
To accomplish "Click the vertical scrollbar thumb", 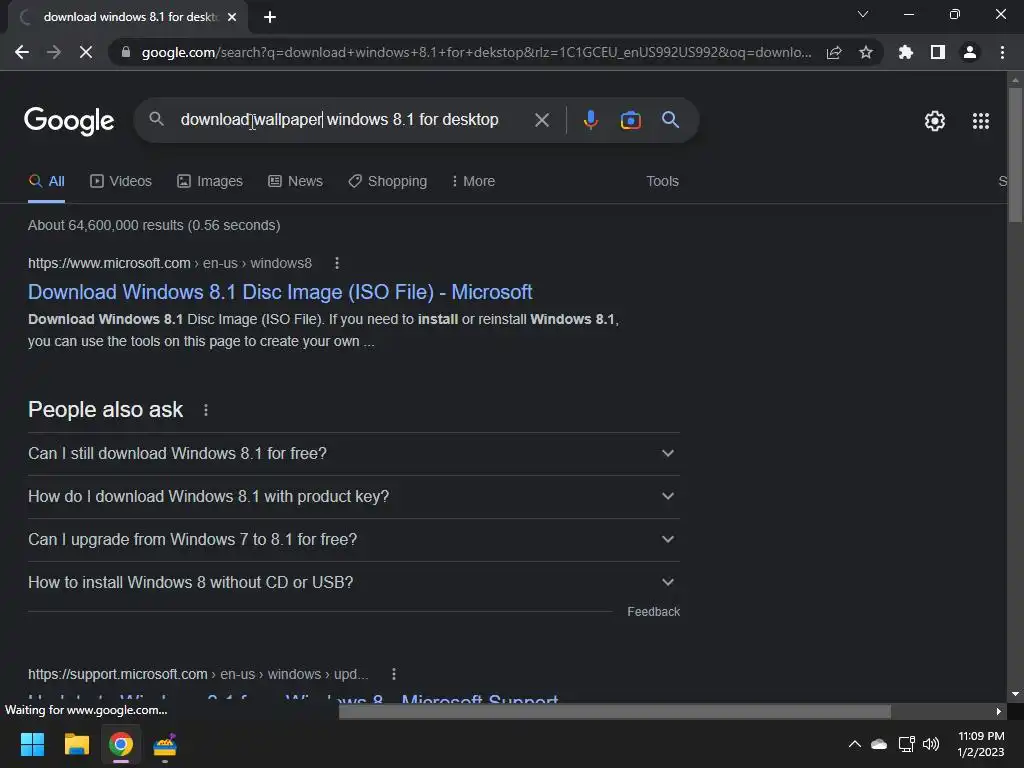I will click(x=1015, y=154).
